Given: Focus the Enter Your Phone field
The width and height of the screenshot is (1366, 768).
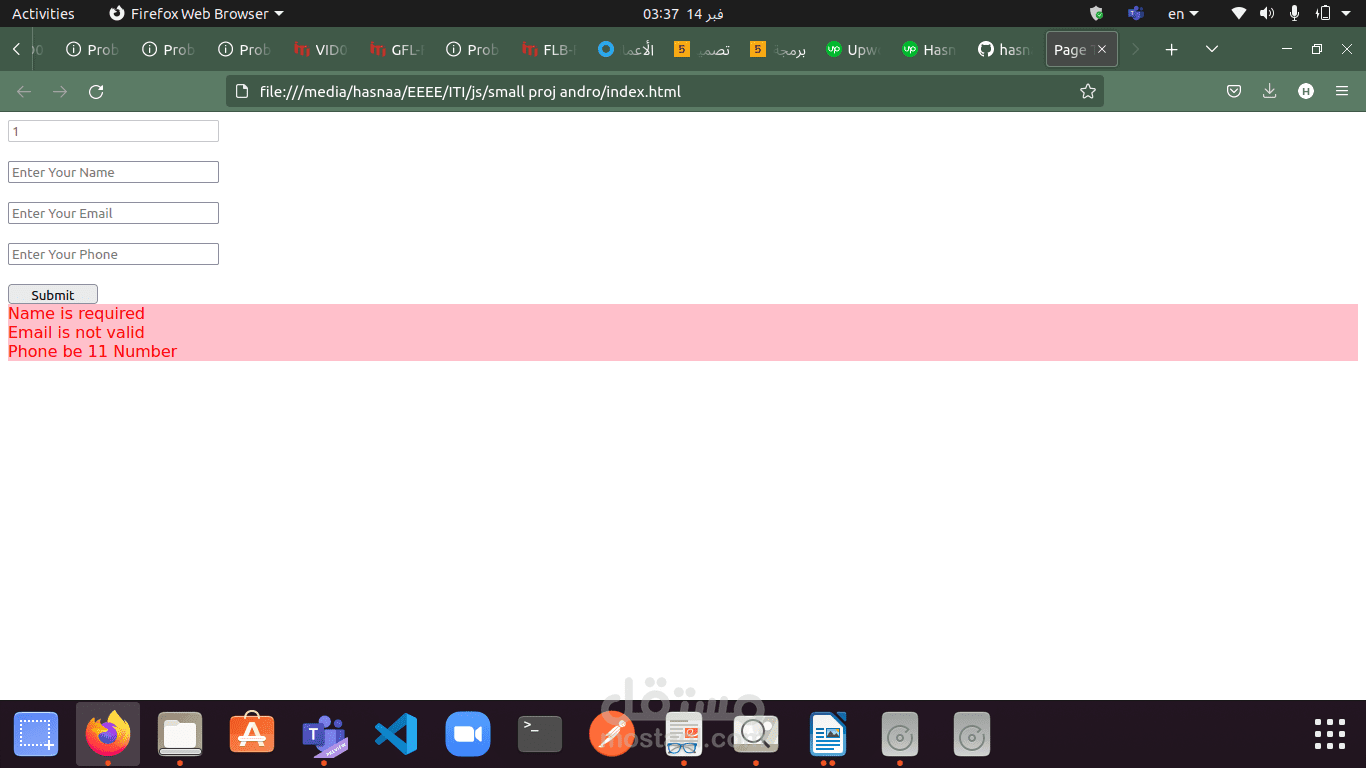Looking at the screenshot, I should point(113,254).
